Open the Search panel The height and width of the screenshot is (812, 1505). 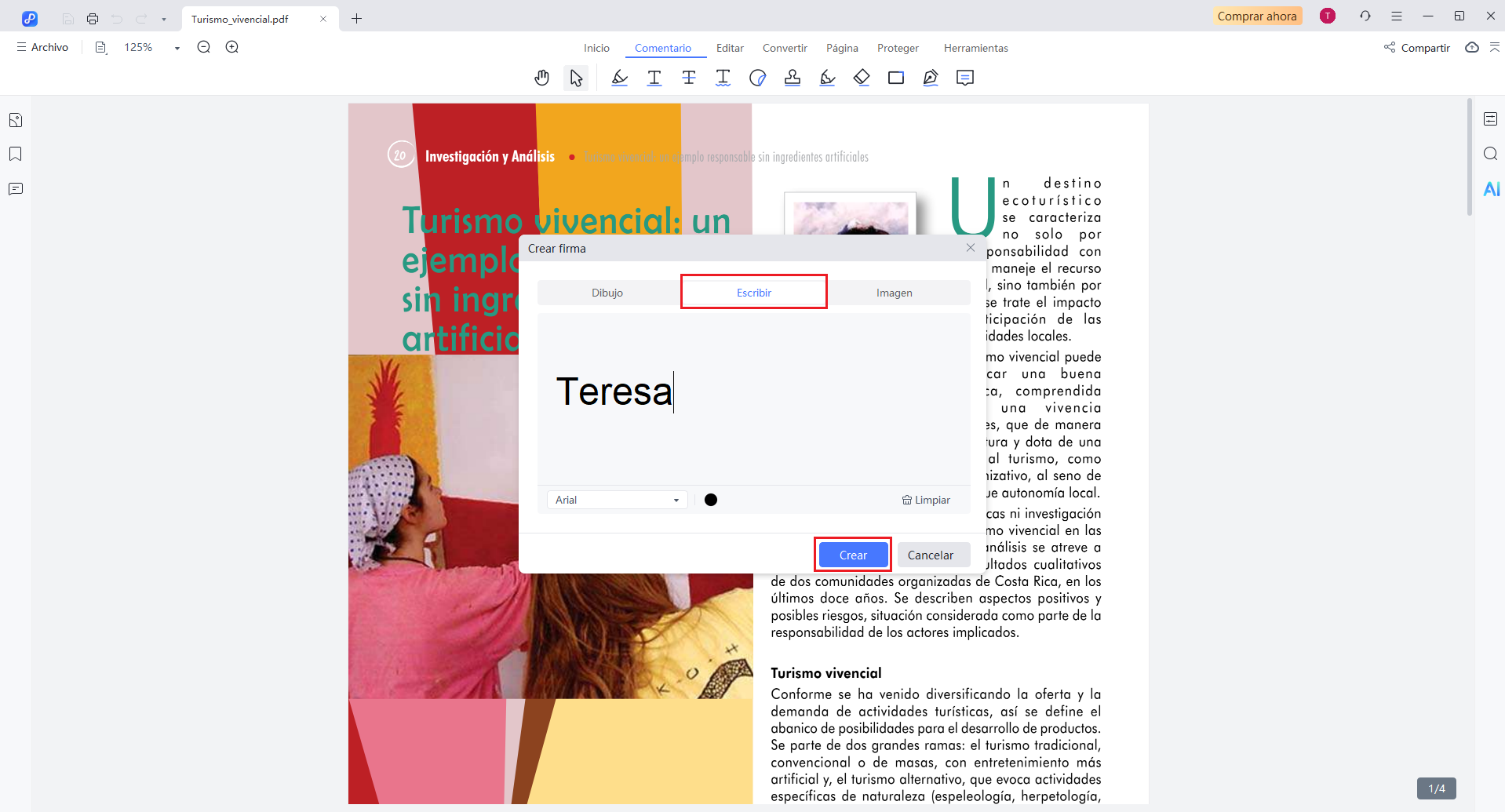[x=1490, y=154]
